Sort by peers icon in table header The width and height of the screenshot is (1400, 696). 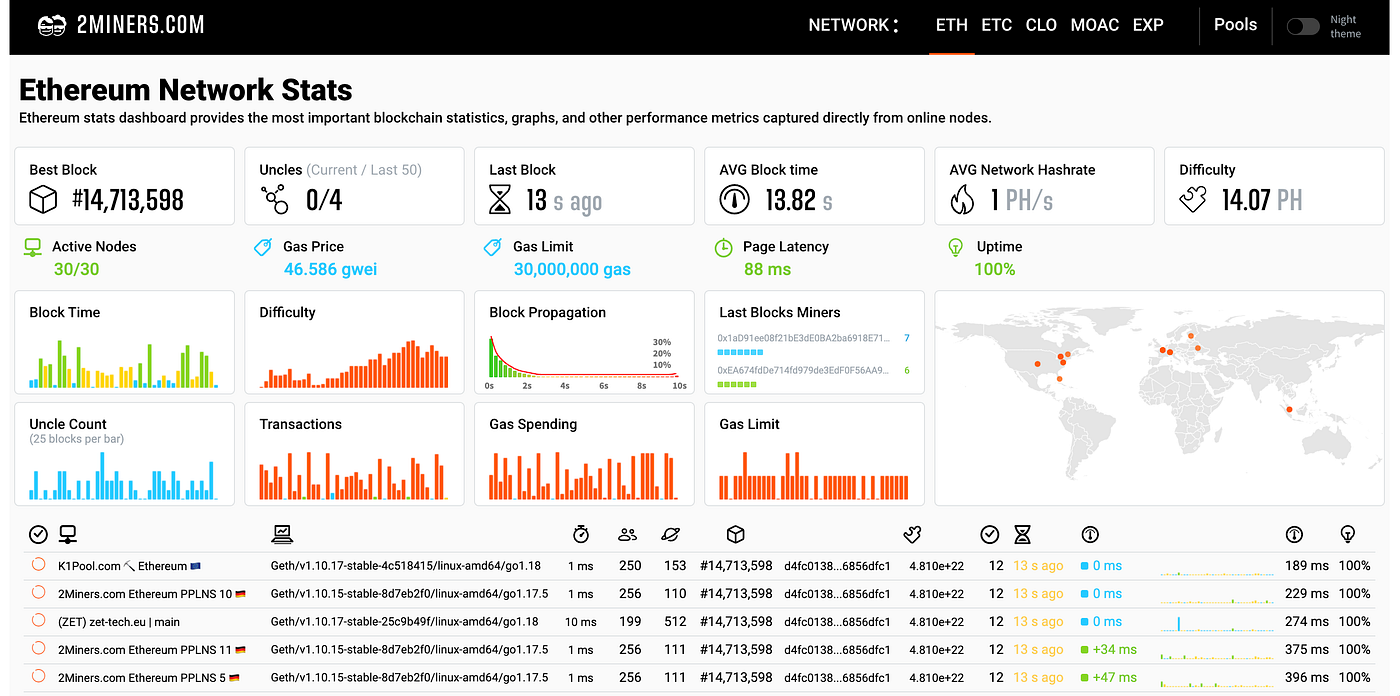pyautogui.click(x=628, y=534)
